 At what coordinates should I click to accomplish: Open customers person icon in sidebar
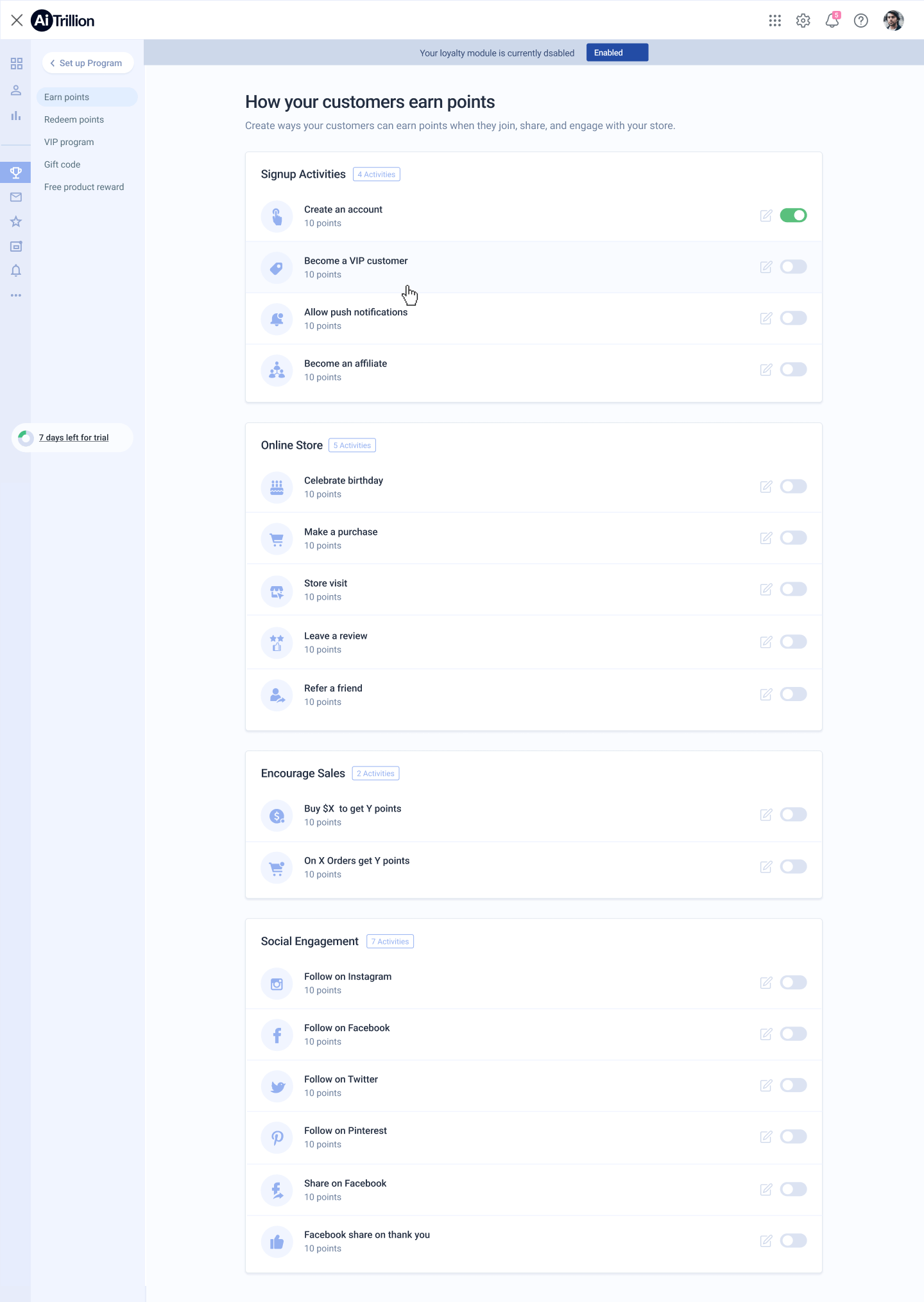pos(16,90)
